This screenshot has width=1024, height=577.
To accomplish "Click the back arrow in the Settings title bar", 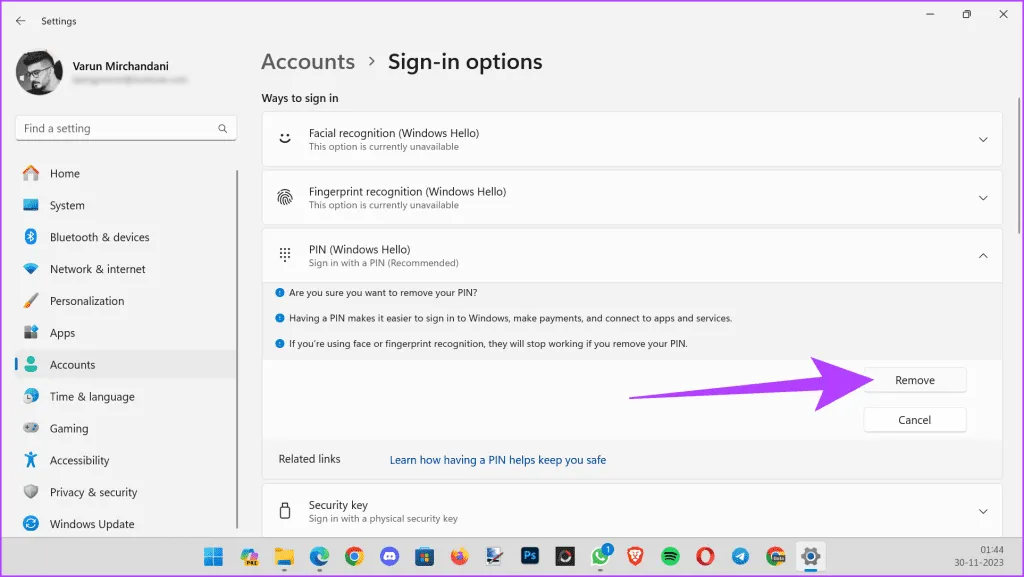I will click(21, 20).
